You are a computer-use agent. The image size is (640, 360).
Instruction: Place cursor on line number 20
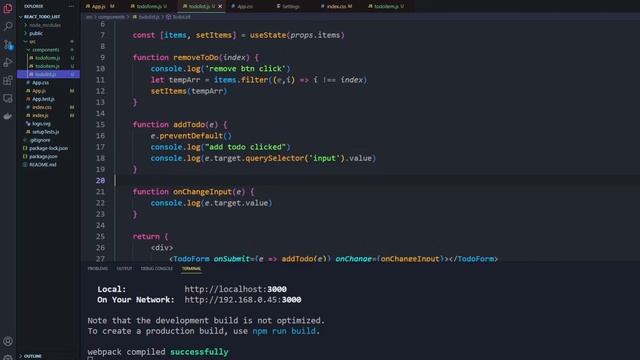point(100,180)
